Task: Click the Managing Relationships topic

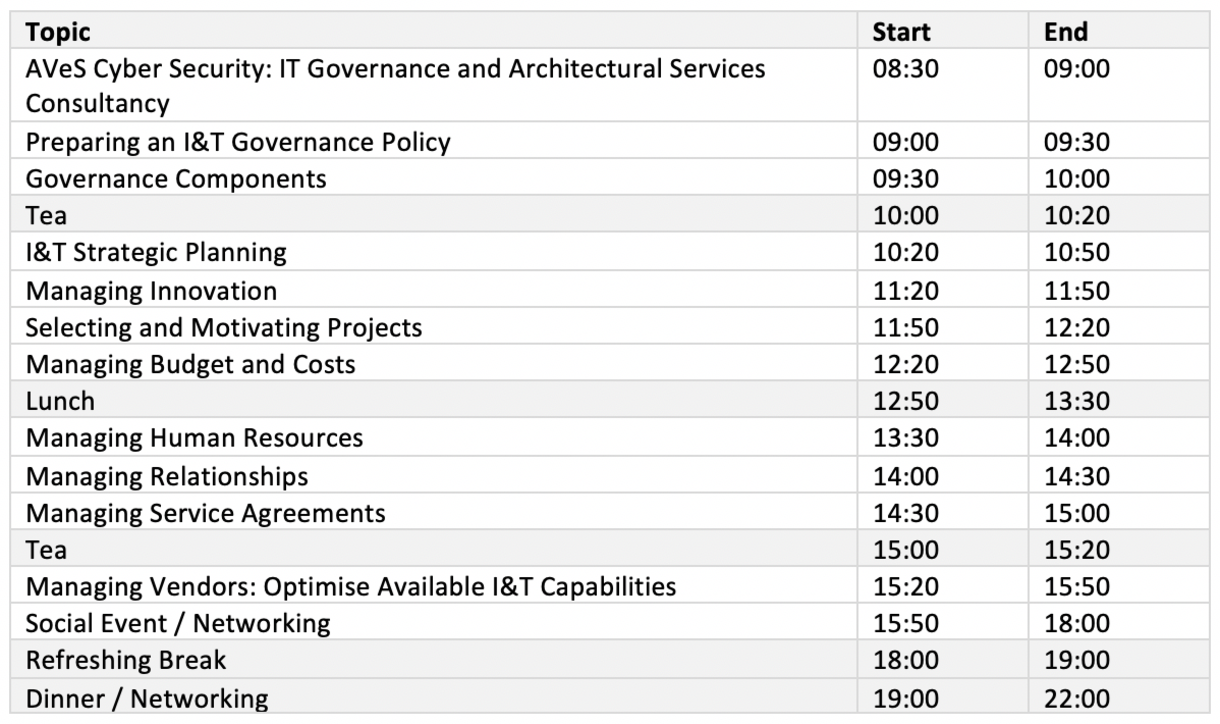Action: pos(167,476)
